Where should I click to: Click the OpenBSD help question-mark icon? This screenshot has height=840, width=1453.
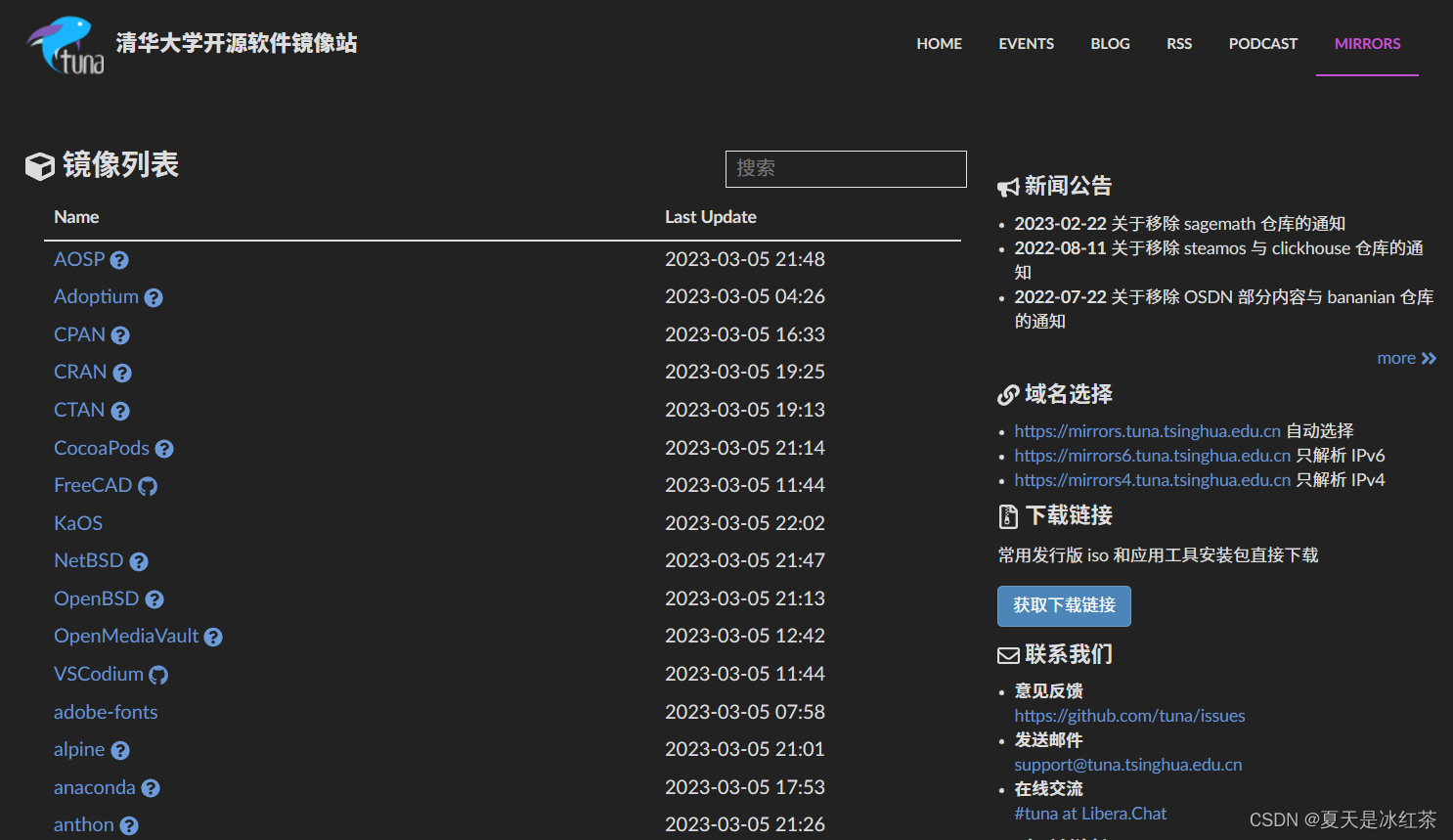click(x=154, y=599)
